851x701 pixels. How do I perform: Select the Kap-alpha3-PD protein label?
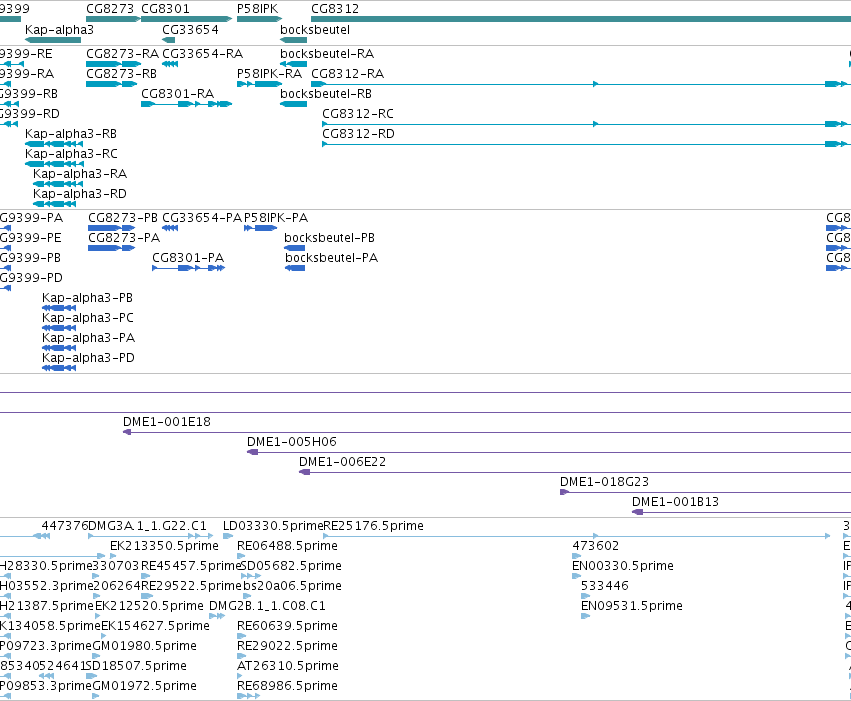[88, 359]
